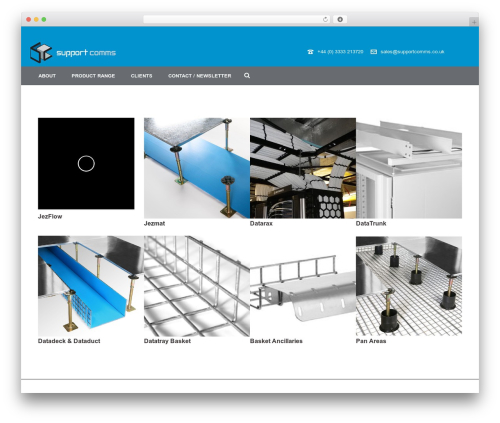The image size is (500, 423).
Task: Click the telephone icon in the header
Action: 310,52
